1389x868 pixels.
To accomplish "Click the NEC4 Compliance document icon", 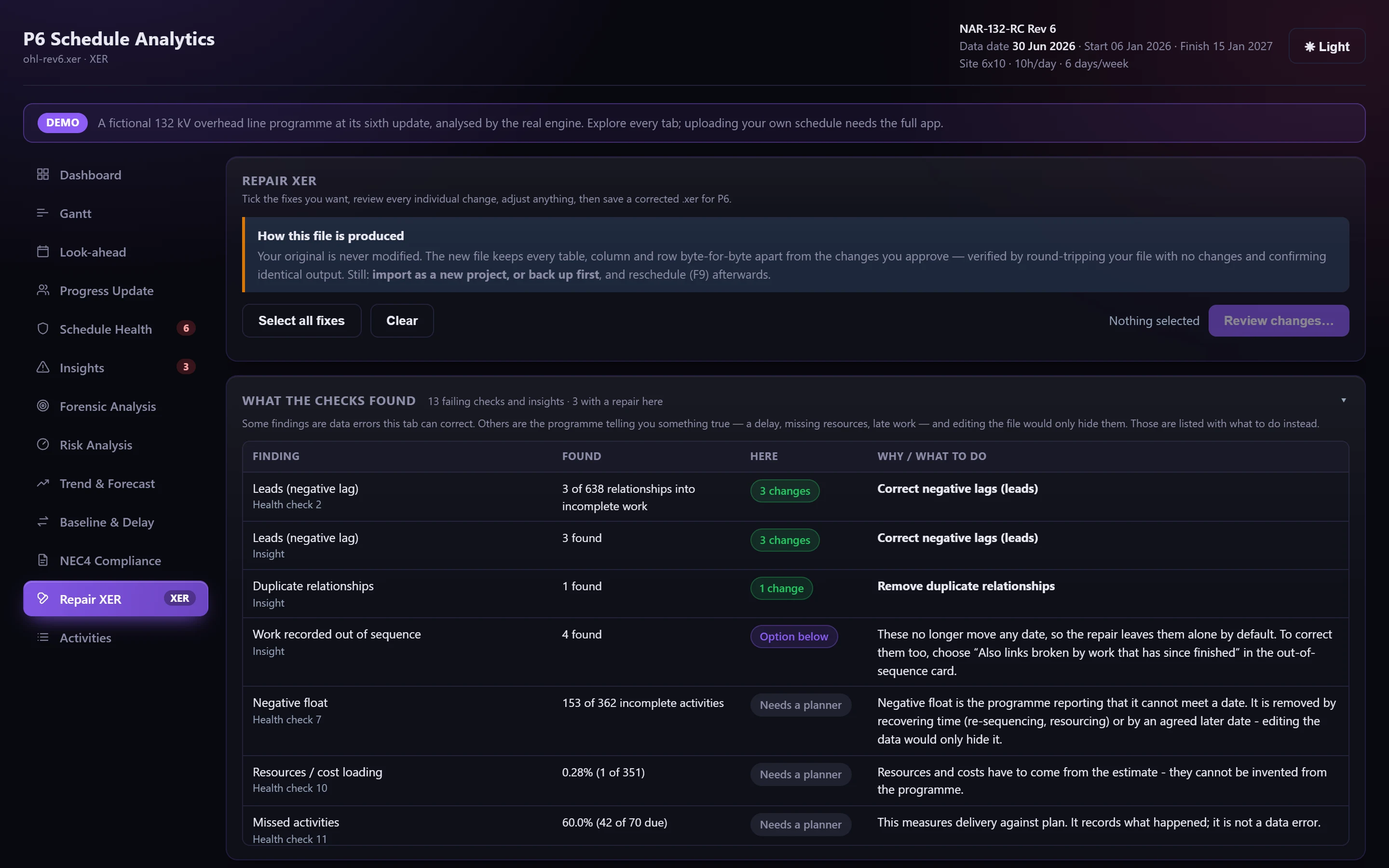I will 42,560.
